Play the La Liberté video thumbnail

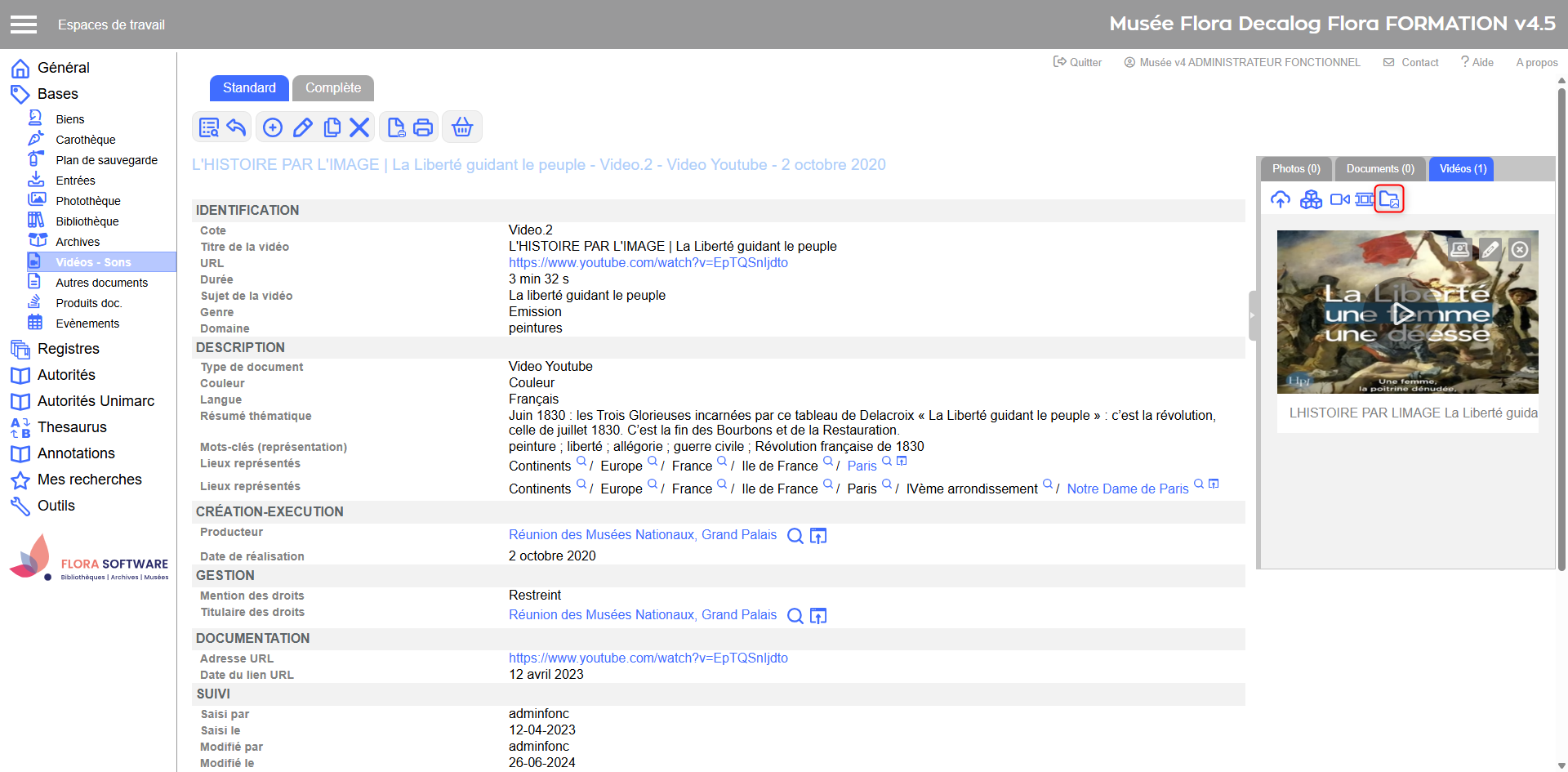click(x=1402, y=313)
